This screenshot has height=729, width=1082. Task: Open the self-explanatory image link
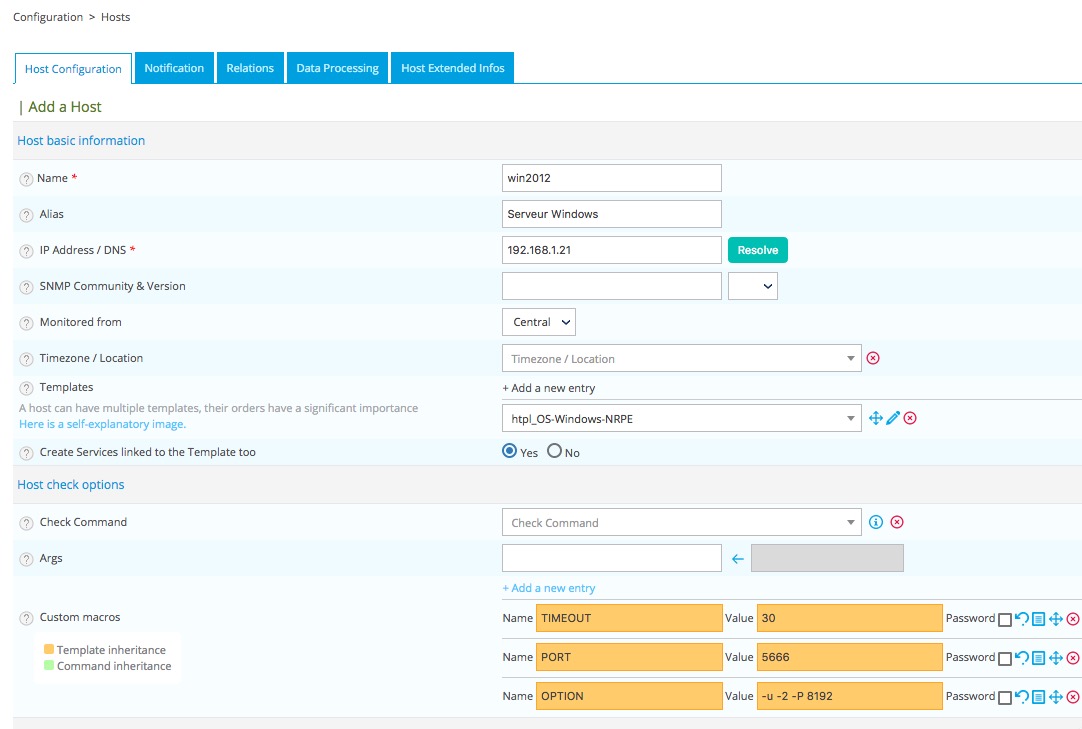point(102,424)
